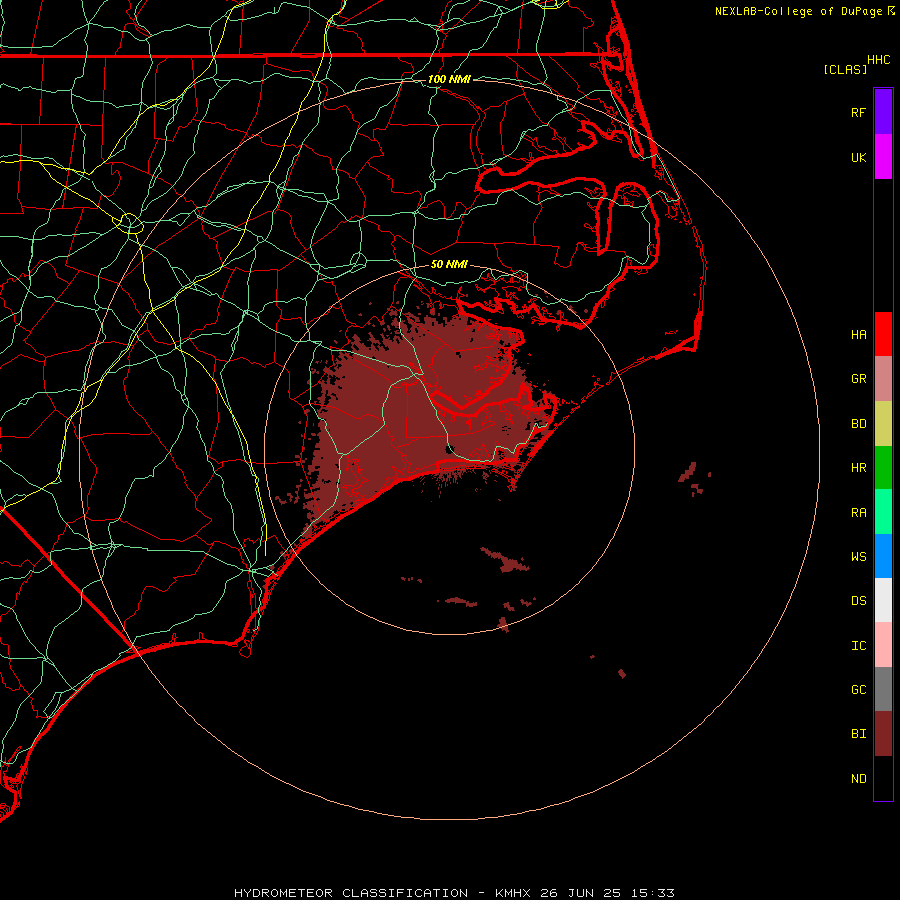This screenshot has width=900, height=900.
Task: Click the WS blue legend swatch
Action: (883, 556)
